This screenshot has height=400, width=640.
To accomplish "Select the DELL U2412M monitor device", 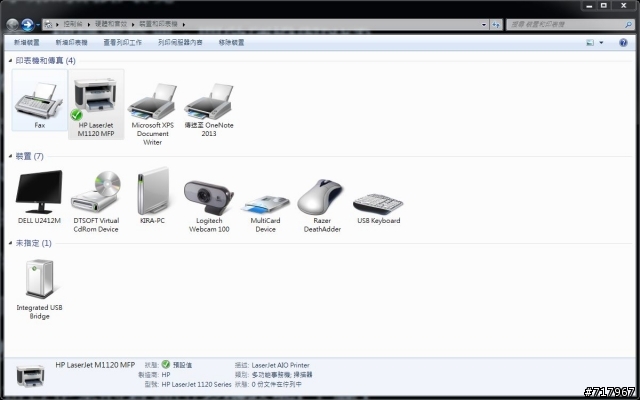I will [x=39, y=197].
